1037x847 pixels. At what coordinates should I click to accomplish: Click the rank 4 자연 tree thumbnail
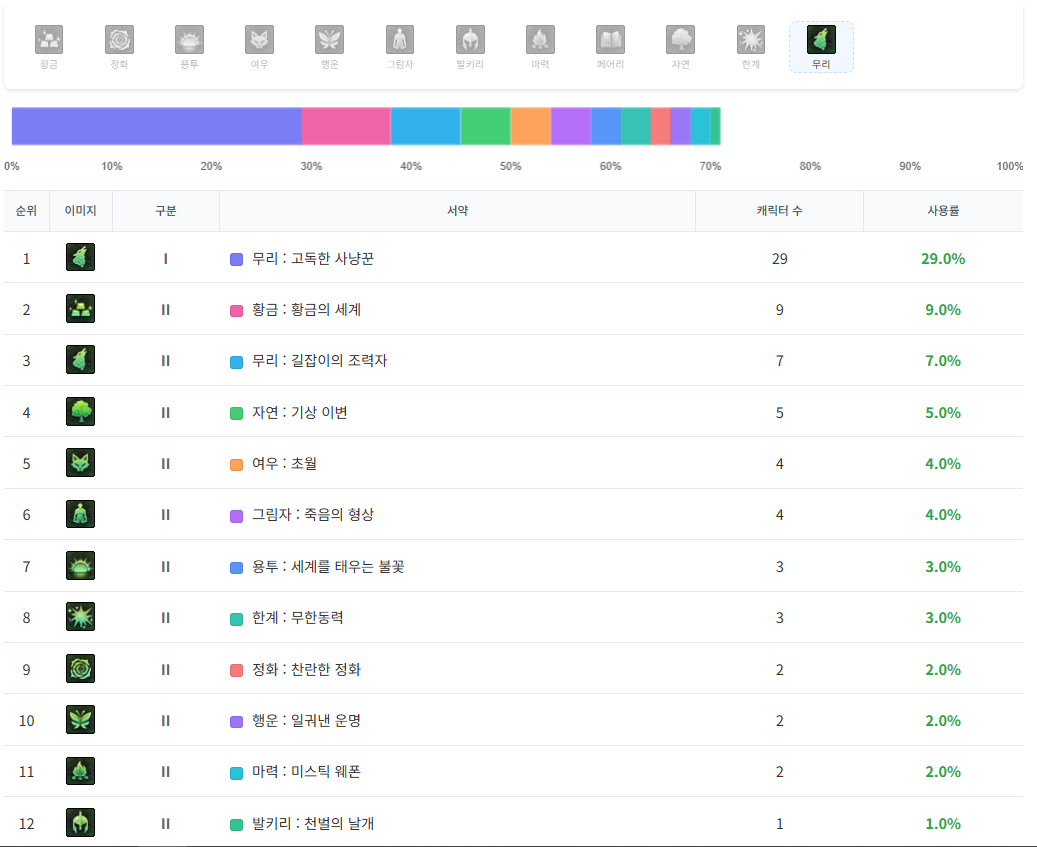80,412
